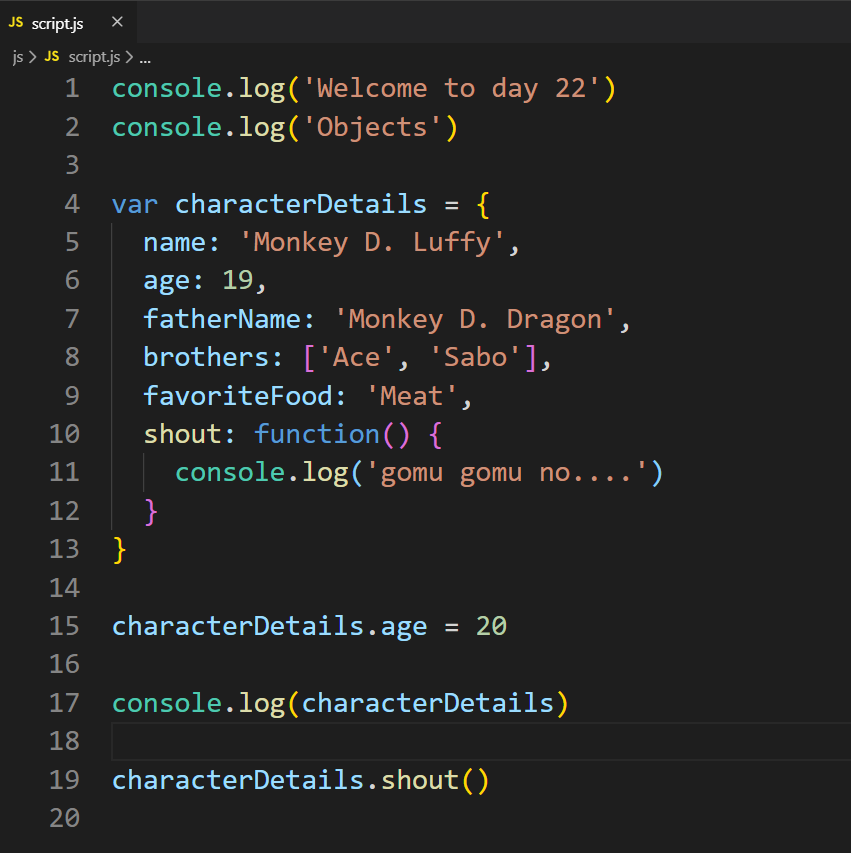Click line number 10 in gutter
This screenshot has height=853, width=851.
coord(65,434)
